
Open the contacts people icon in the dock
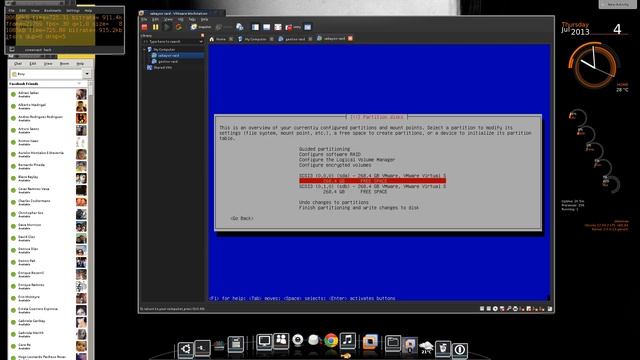point(281,340)
